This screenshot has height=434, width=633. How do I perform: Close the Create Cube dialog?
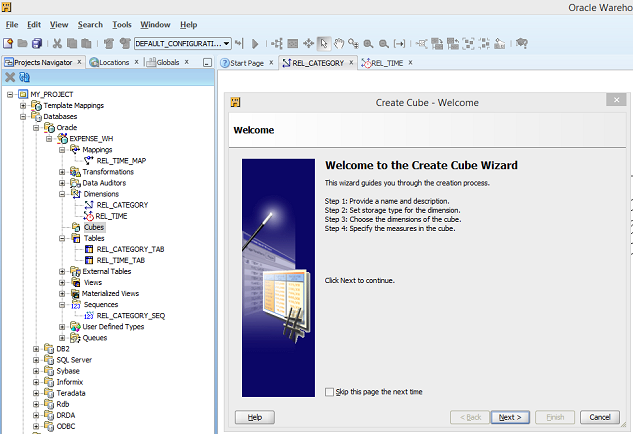click(x=616, y=100)
